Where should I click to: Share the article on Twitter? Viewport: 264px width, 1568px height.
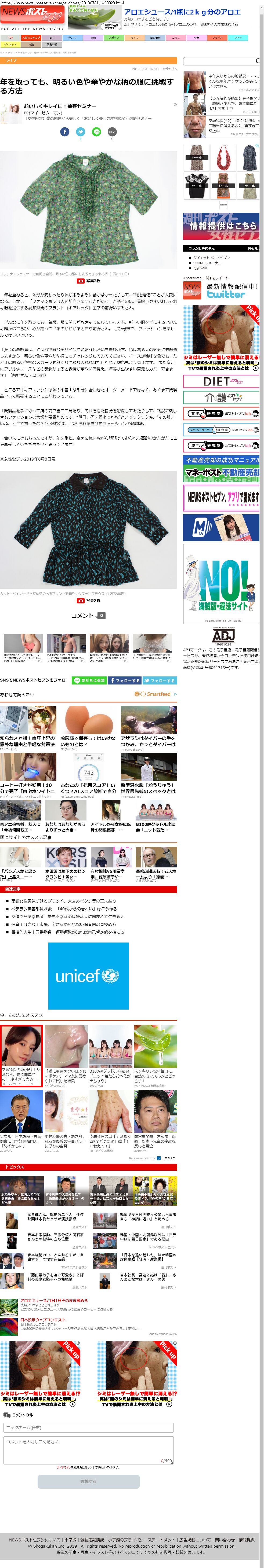coord(81,132)
